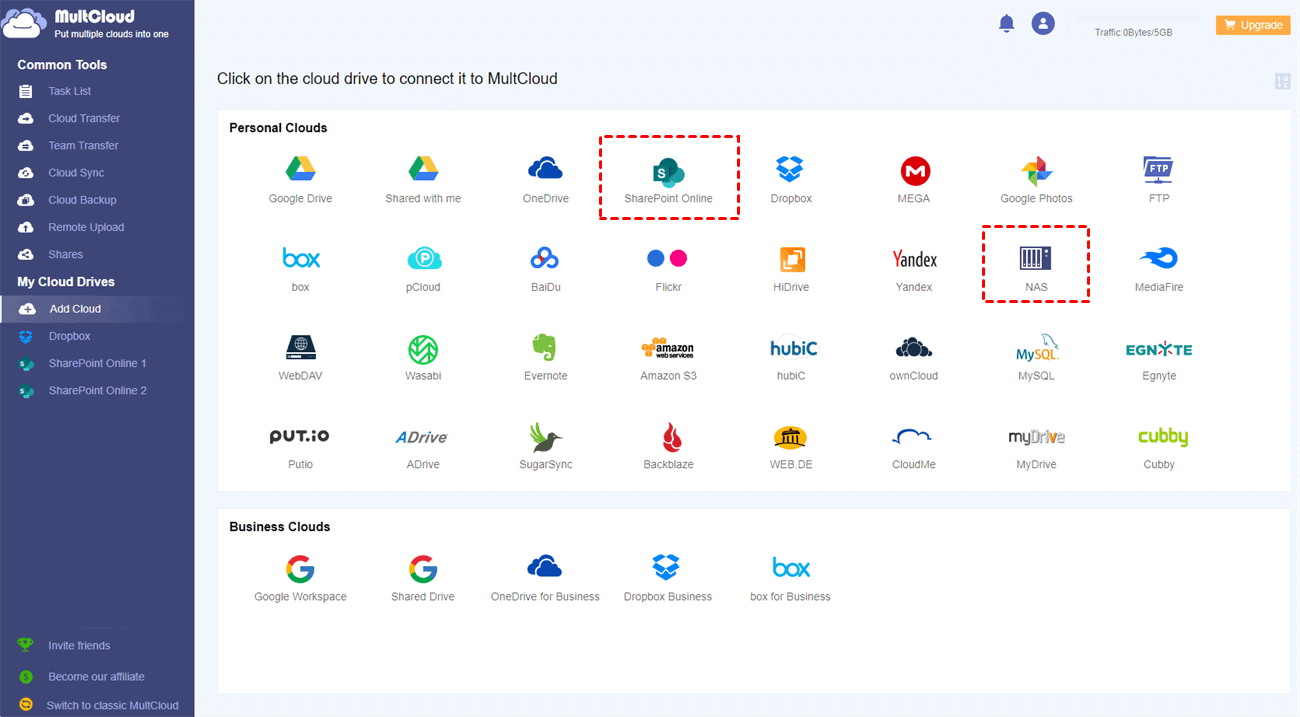
Task: Open SharePoint Online 1 drive
Action: (x=97, y=363)
